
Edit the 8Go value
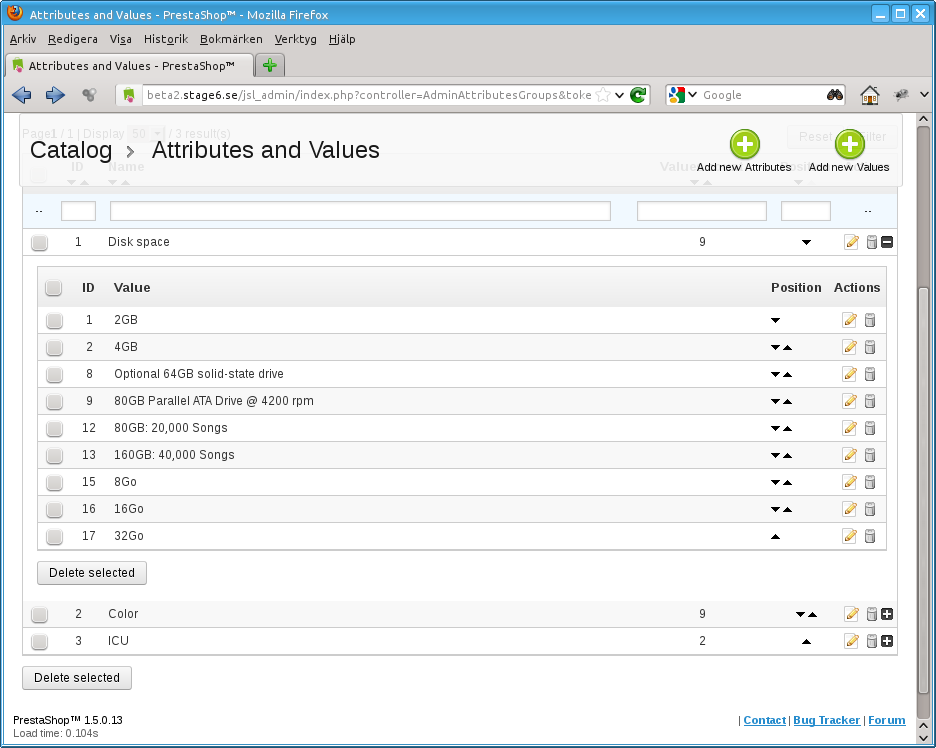(849, 482)
